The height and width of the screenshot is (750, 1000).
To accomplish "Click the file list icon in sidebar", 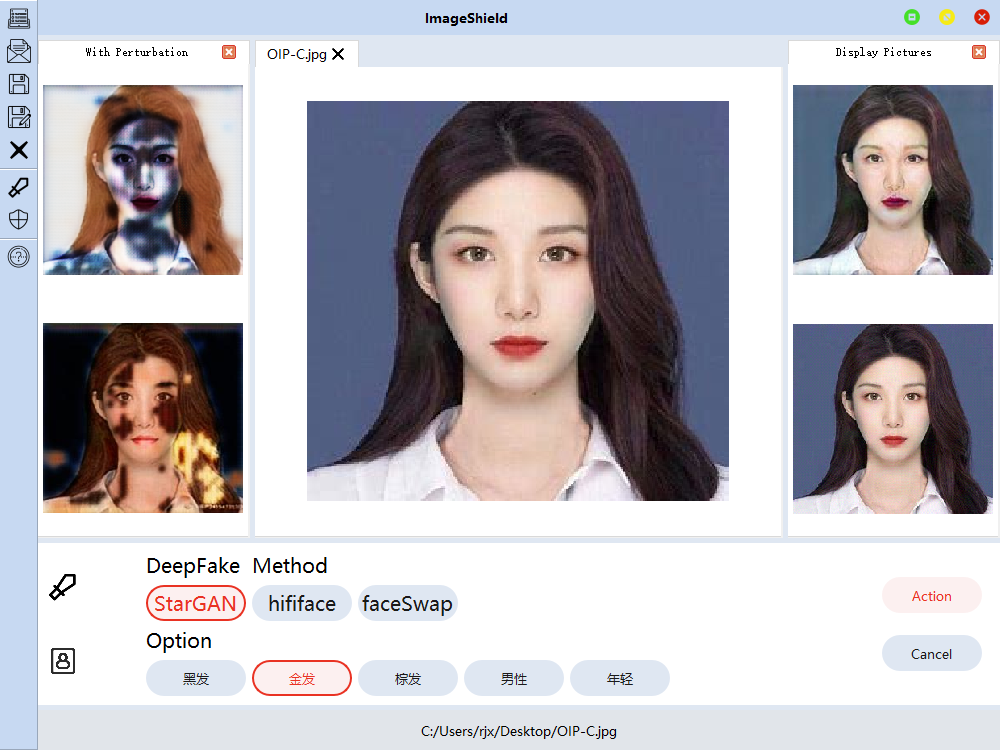I will point(18,17).
